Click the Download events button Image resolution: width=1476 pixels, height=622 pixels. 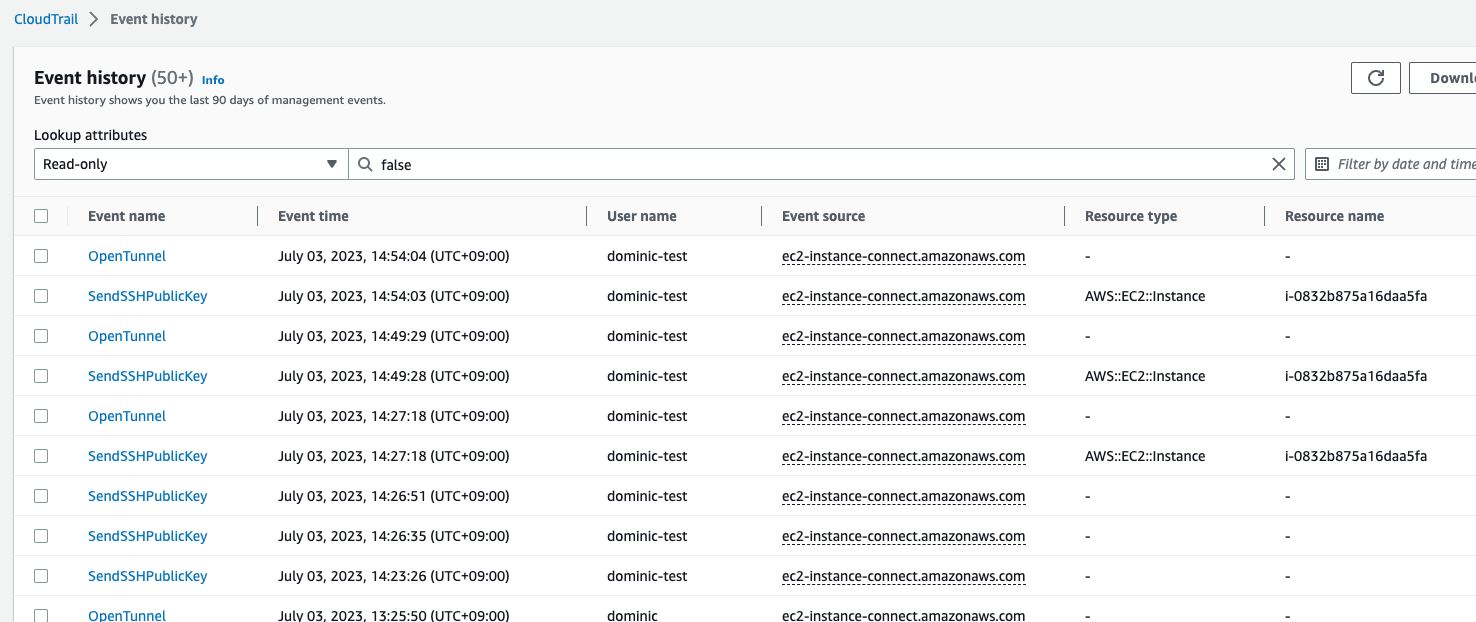1445,78
